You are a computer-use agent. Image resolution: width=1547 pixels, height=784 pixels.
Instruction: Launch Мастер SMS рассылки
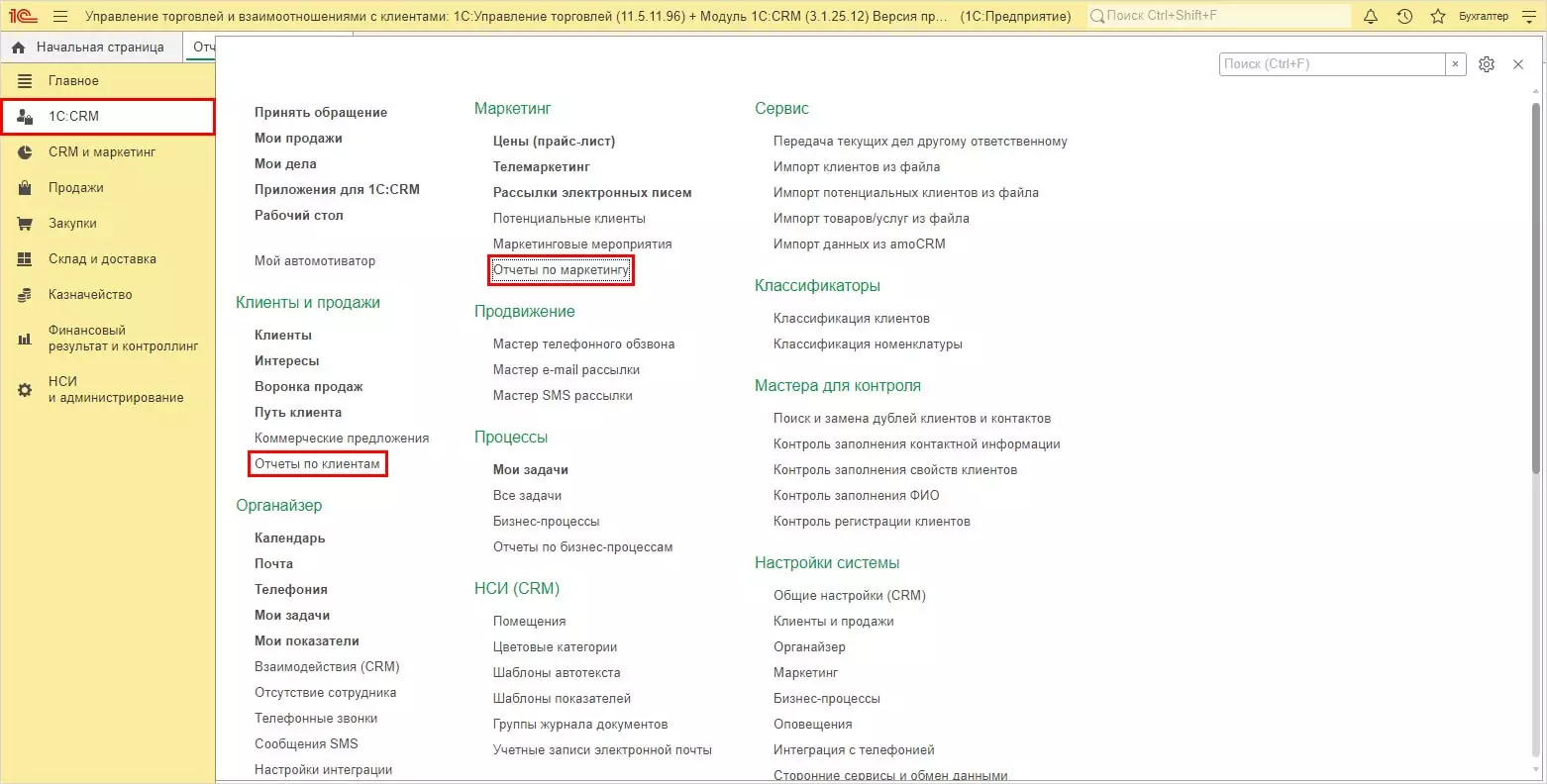(x=563, y=395)
